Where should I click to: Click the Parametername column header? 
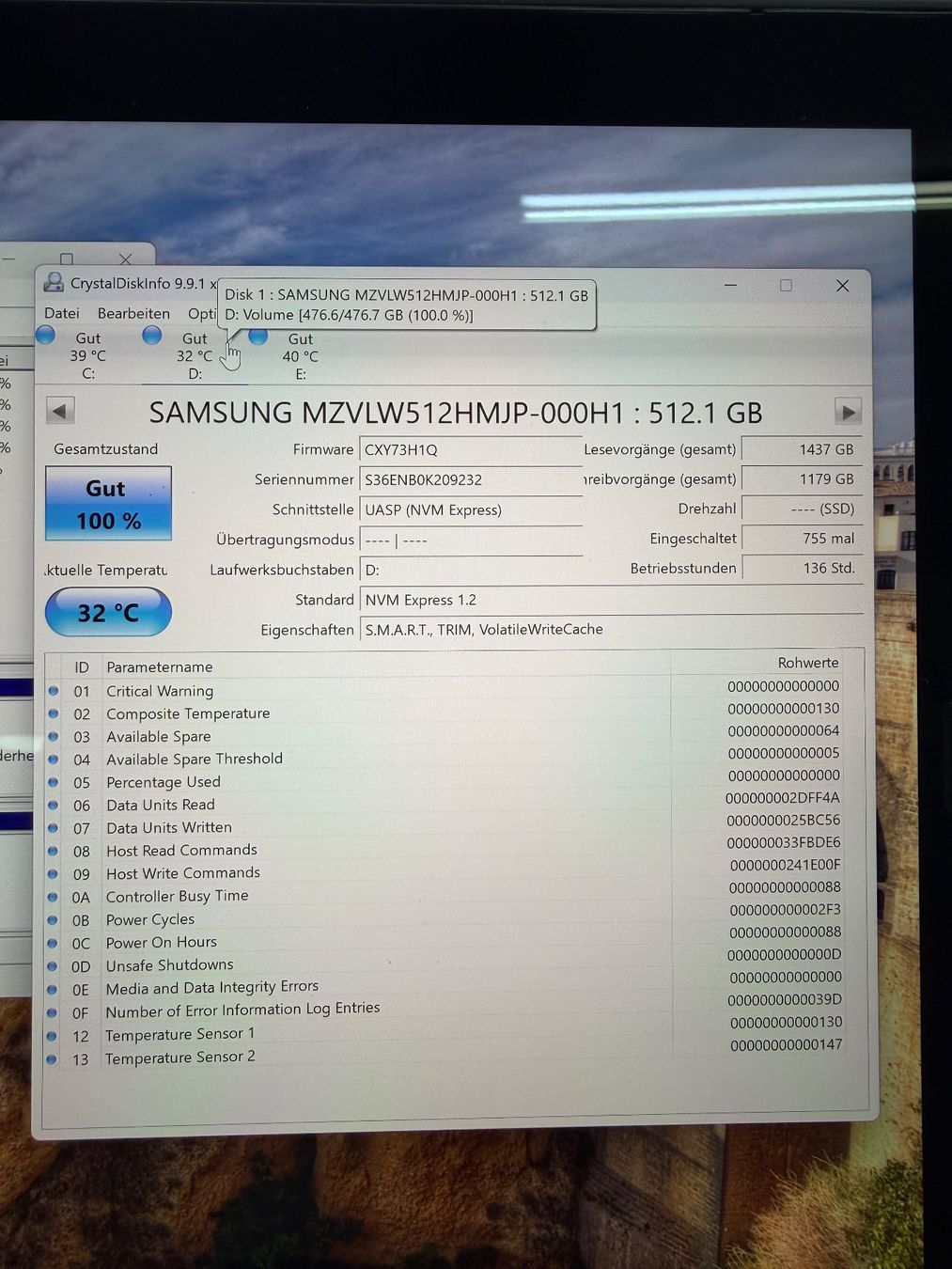click(x=160, y=666)
